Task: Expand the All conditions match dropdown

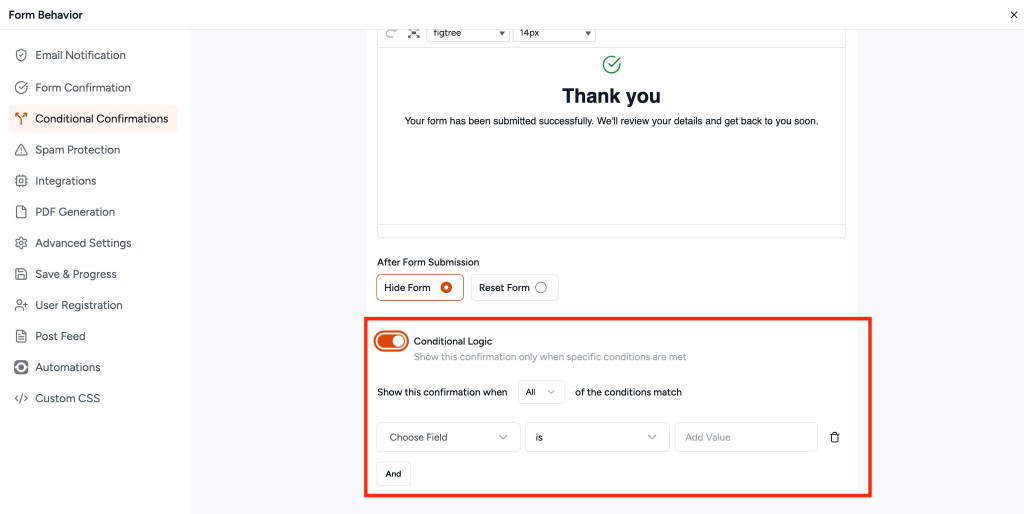Action: tap(541, 392)
